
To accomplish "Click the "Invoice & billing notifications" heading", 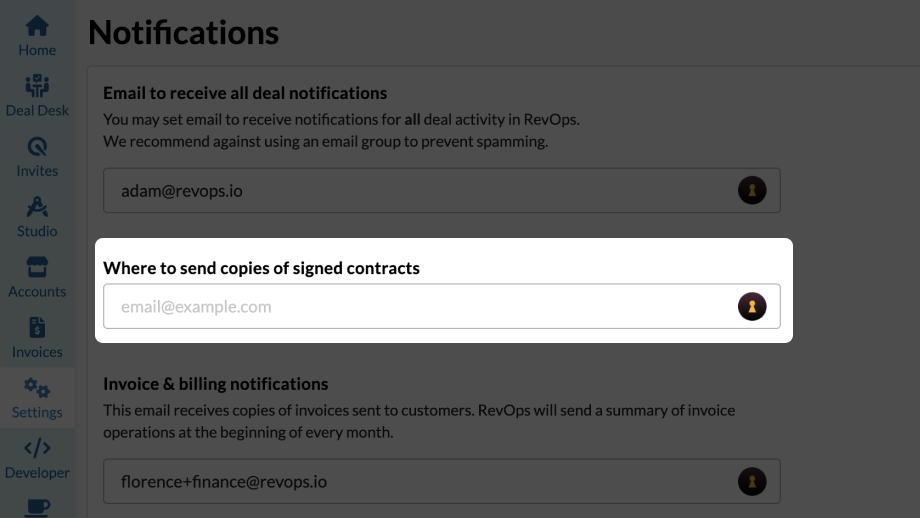I will pyautogui.click(x=215, y=384).
